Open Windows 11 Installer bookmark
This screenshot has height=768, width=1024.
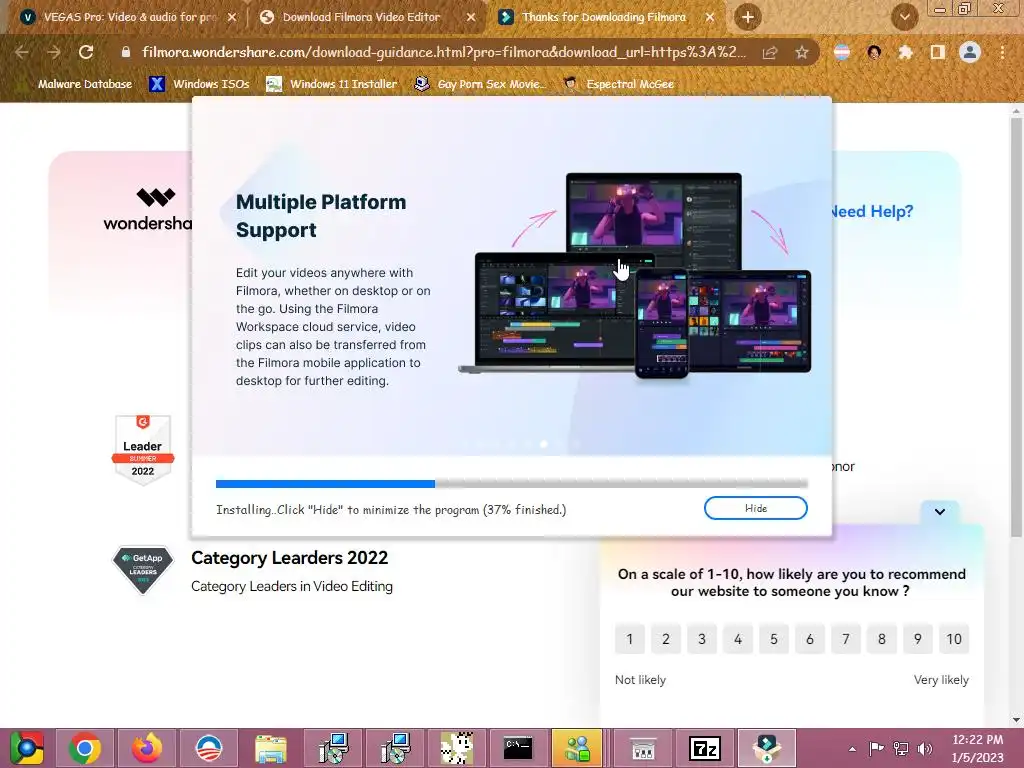[x=332, y=84]
